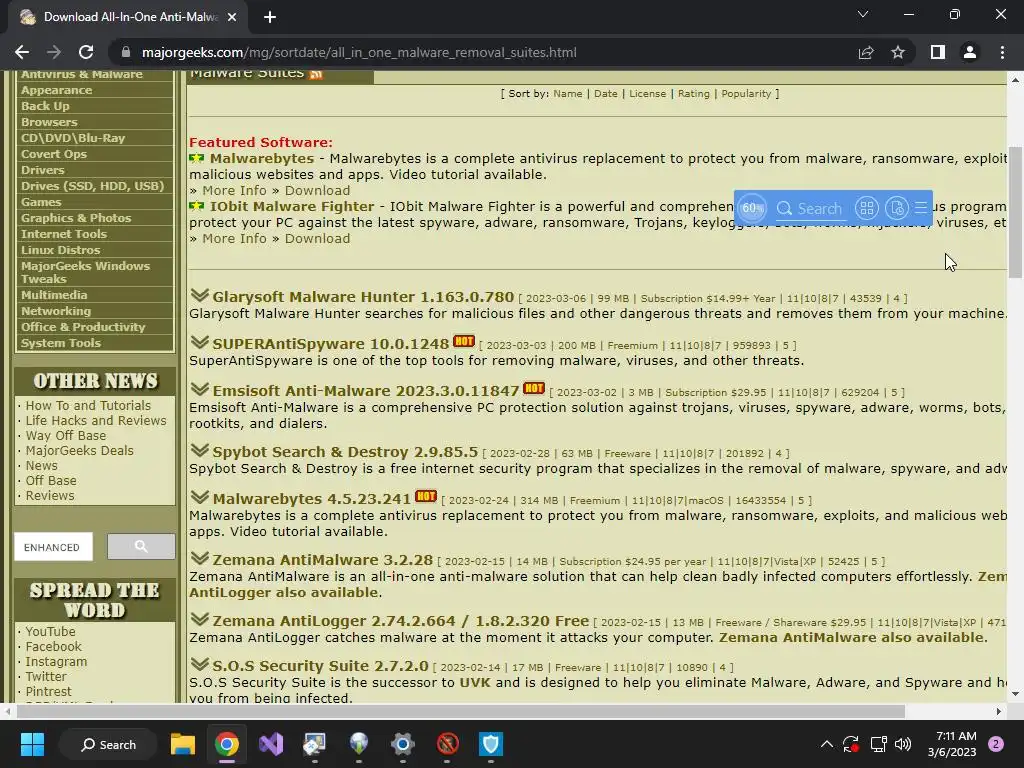
Task: Expand the Zemana AntiMalware chevron
Action: [x=199, y=558]
